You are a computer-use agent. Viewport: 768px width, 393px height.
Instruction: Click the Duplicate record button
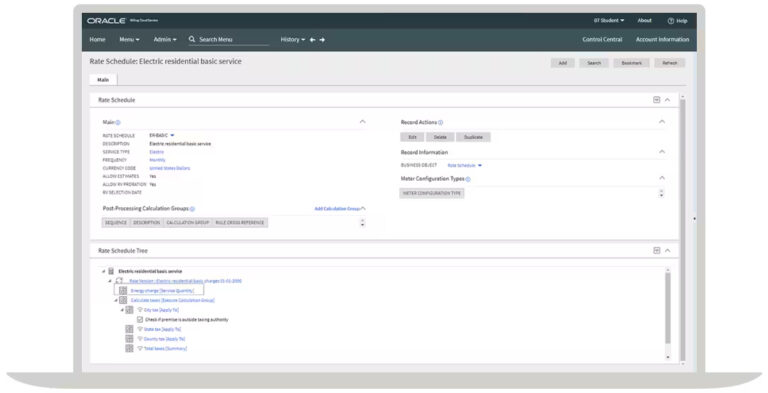[473, 137]
